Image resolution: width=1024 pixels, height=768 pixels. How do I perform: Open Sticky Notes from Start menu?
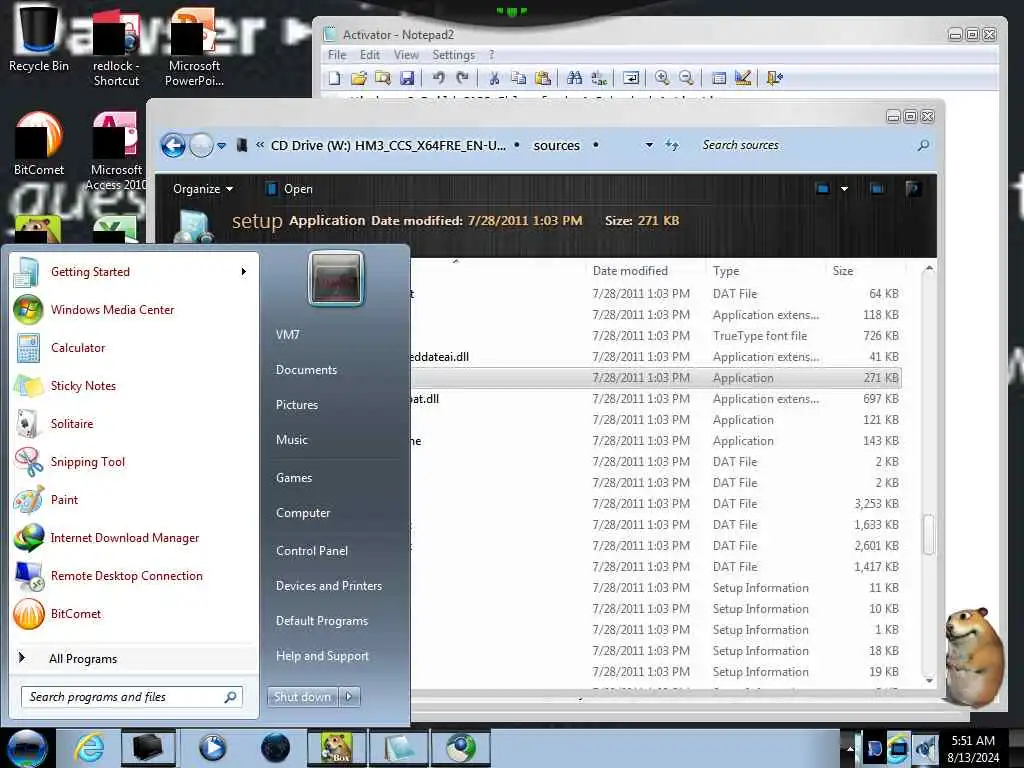tap(135, 385)
